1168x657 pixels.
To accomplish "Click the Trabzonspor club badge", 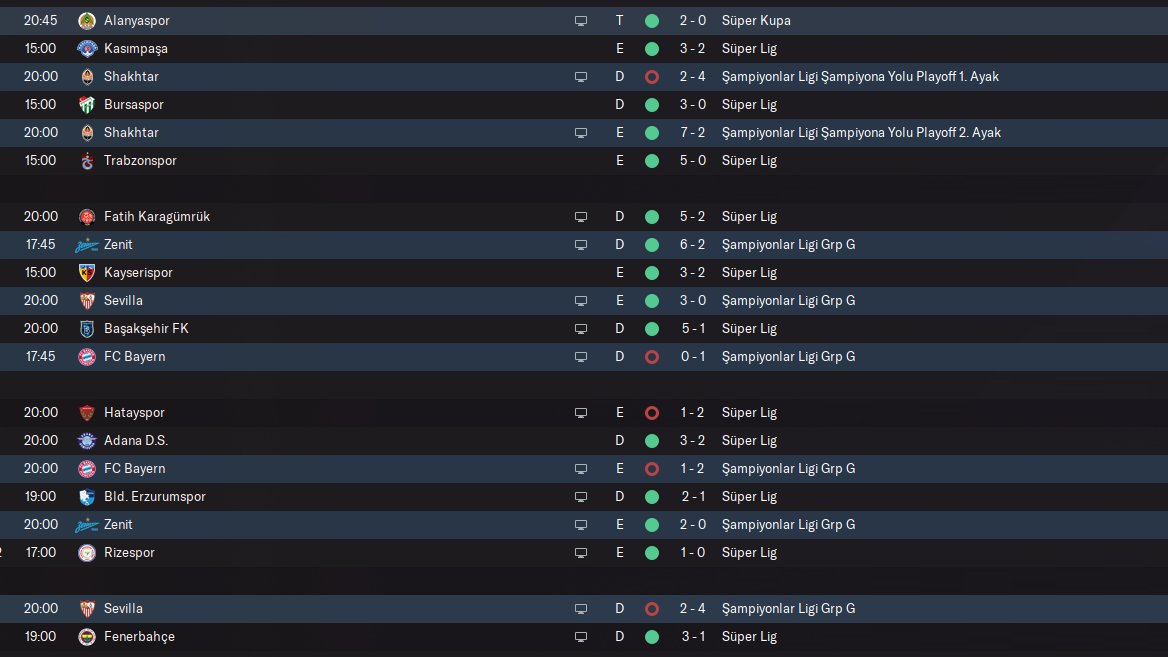I will click(x=87, y=161).
